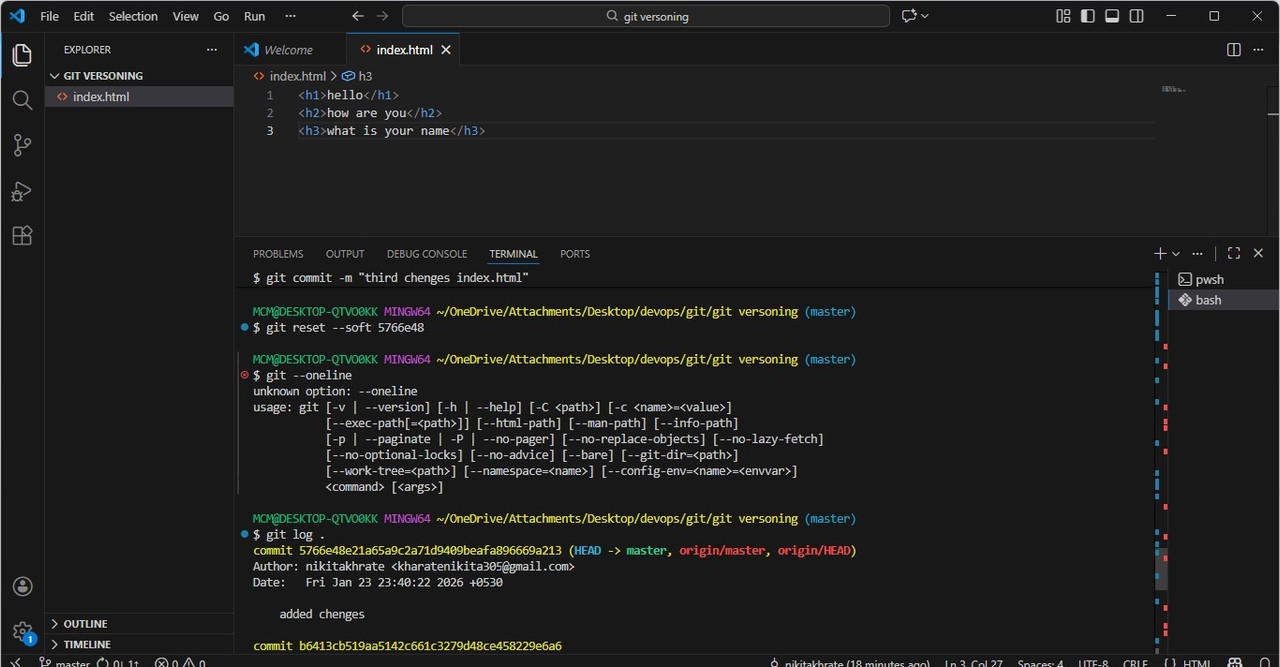Open the chat dropdown arrow beside Copilot
Image resolution: width=1280 pixels, height=667 pixels.
click(925, 16)
